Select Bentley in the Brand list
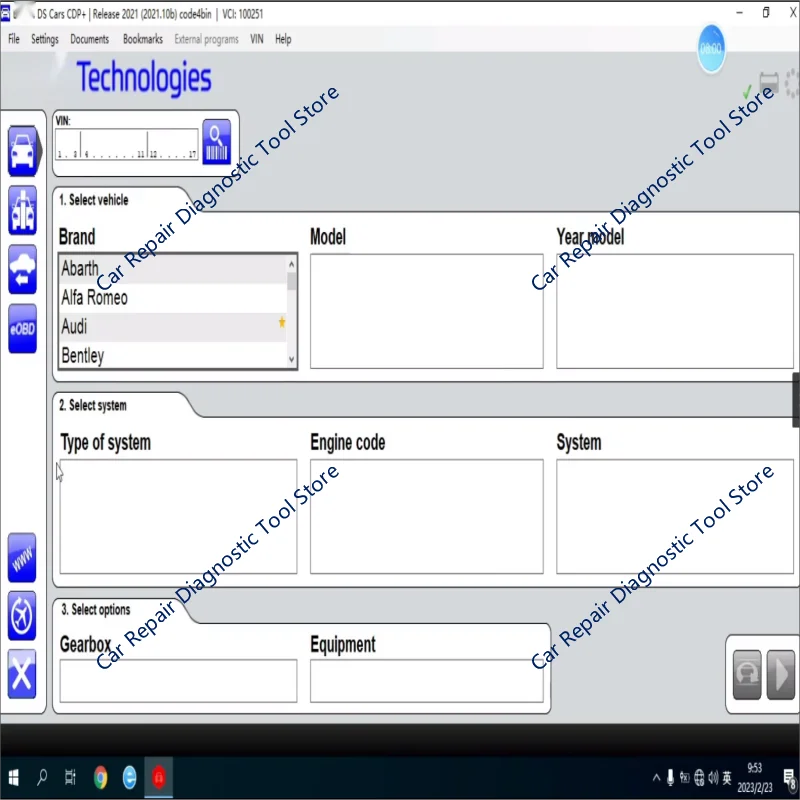The width and height of the screenshot is (800, 800). [173, 355]
